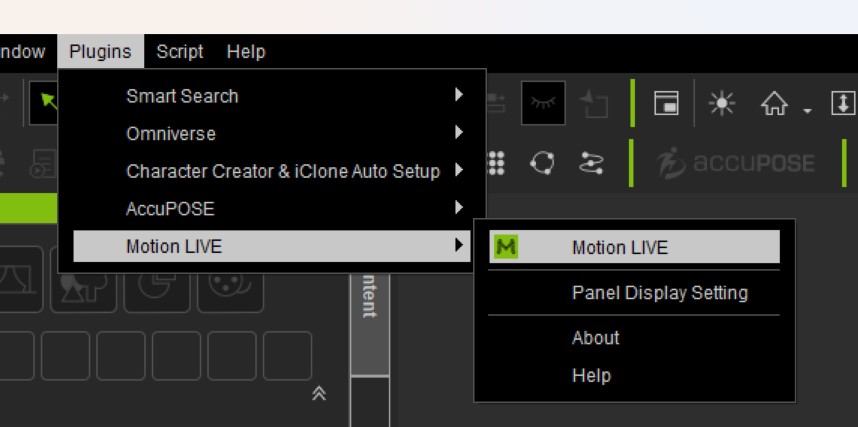This screenshot has width=858, height=427.
Task: Collapse panel with double chevron up arrow
Action: [x=319, y=393]
